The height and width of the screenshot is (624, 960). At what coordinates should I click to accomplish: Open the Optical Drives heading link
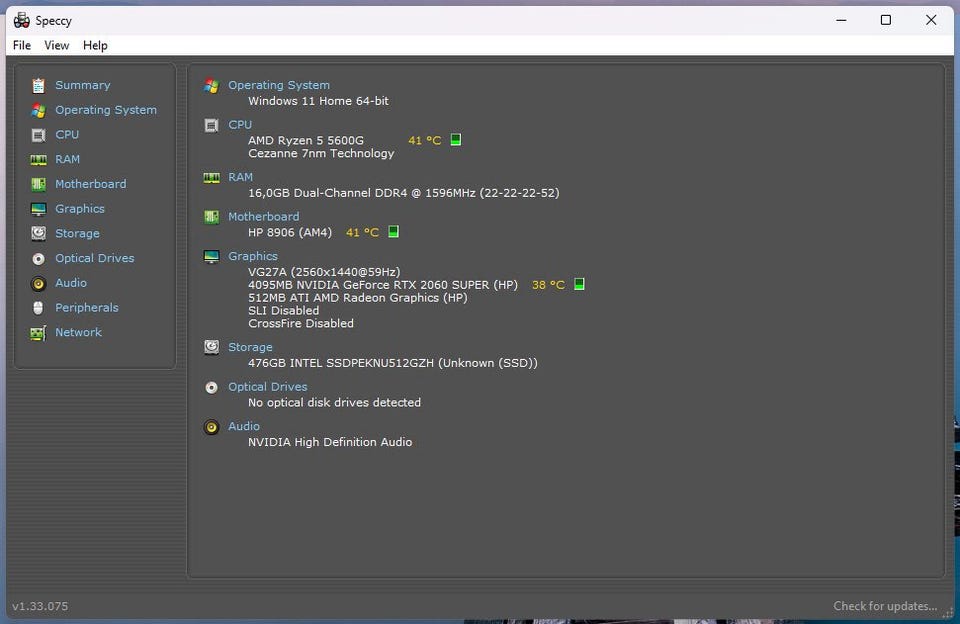(x=268, y=387)
